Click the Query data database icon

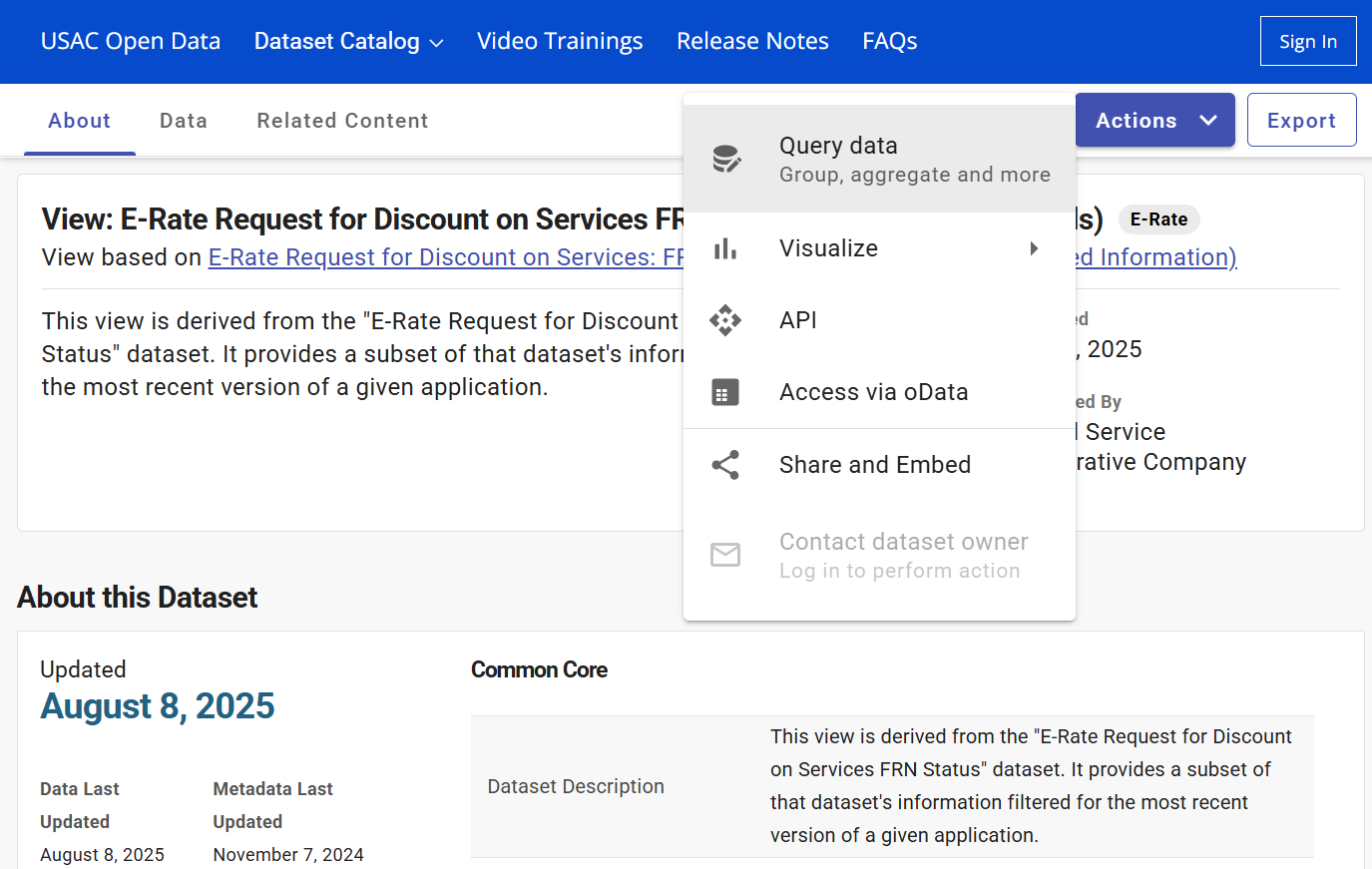tap(725, 159)
